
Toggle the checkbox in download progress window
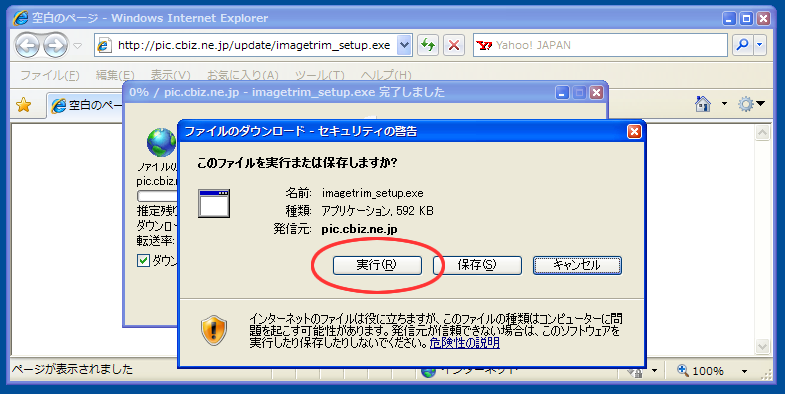click(x=143, y=260)
